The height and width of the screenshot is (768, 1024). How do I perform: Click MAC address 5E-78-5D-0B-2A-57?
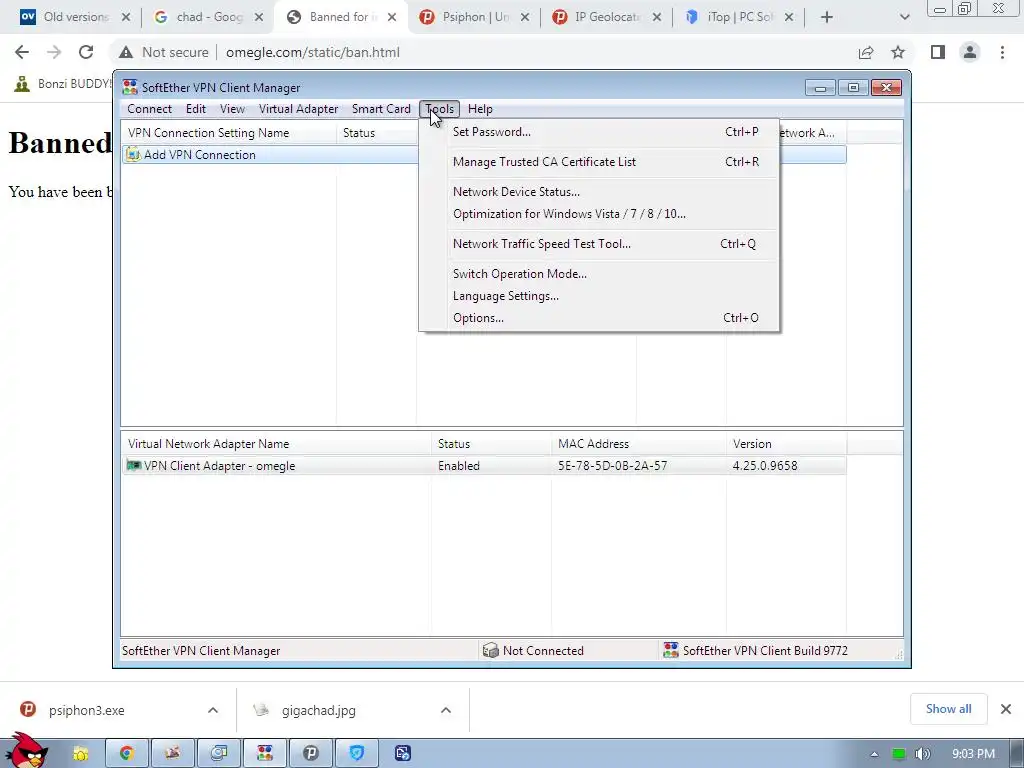(x=613, y=466)
